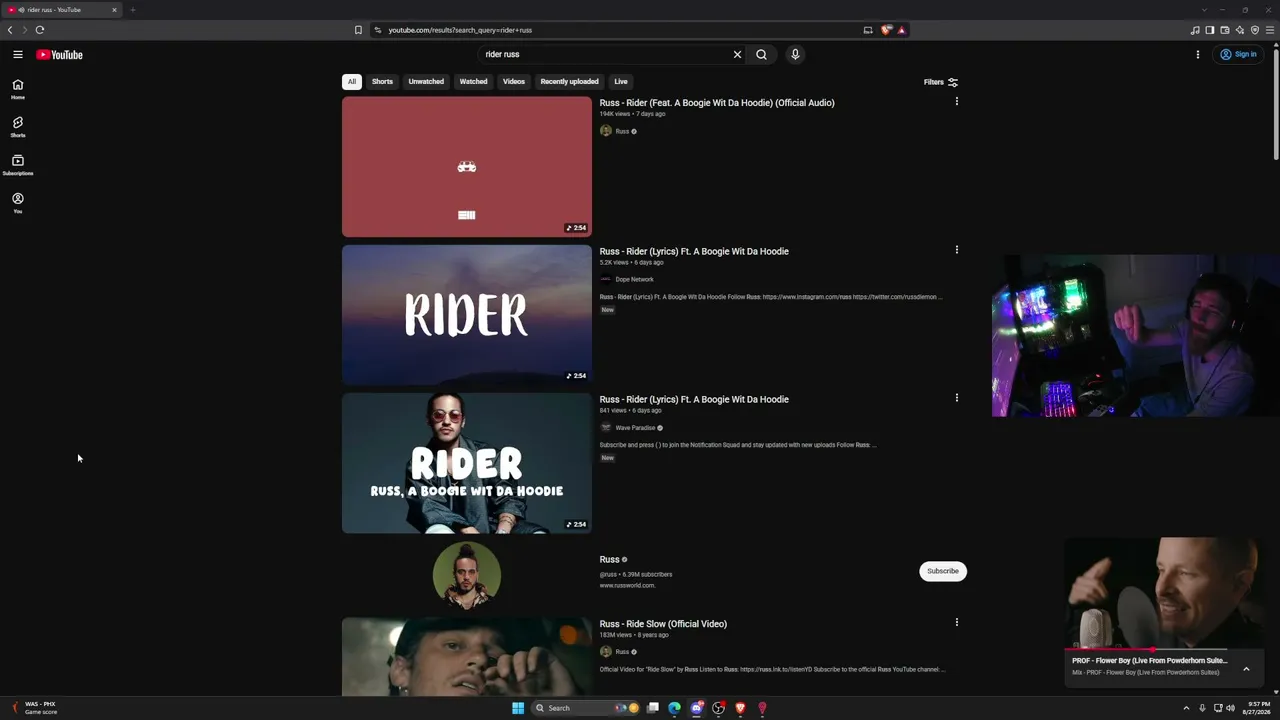1280x720 pixels.
Task: Select the Recently uploaded filter chip
Action: click(x=570, y=82)
